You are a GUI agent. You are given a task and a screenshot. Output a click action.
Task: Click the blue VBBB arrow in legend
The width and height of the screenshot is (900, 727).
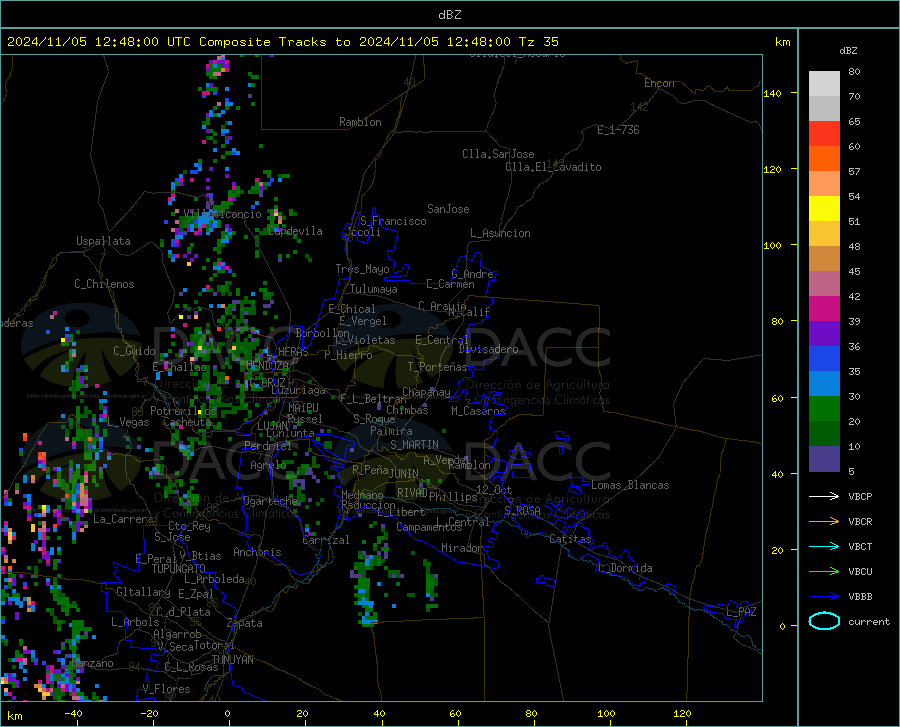point(824,597)
